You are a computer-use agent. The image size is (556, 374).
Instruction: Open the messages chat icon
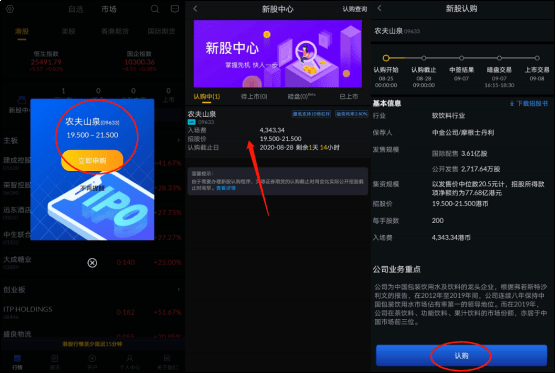click(x=175, y=9)
